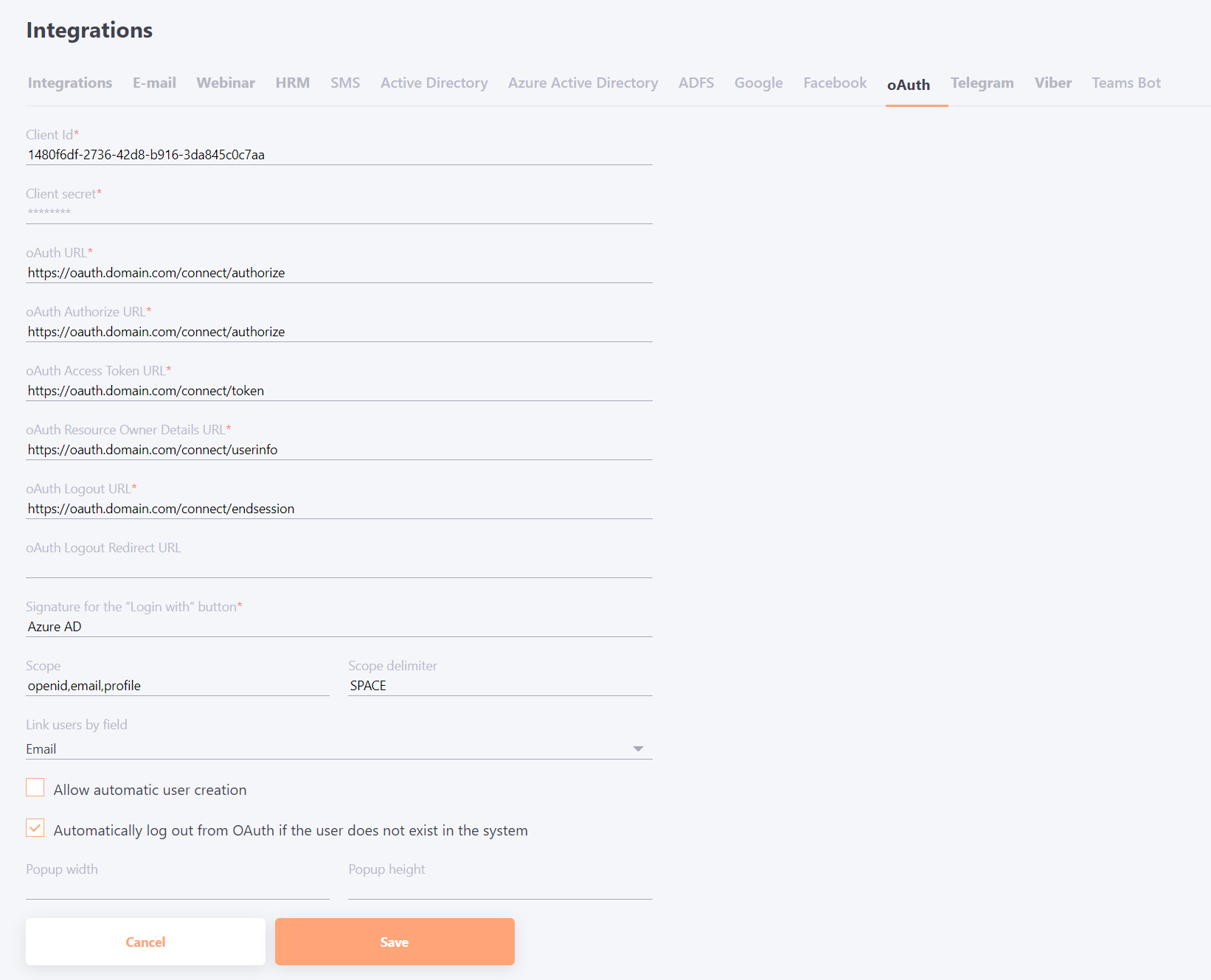Open the Active Directory tab

[x=434, y=83]
